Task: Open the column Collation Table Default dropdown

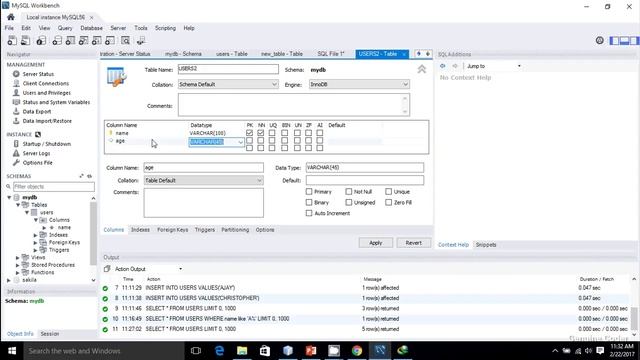Action: click(x=203, y=180)
